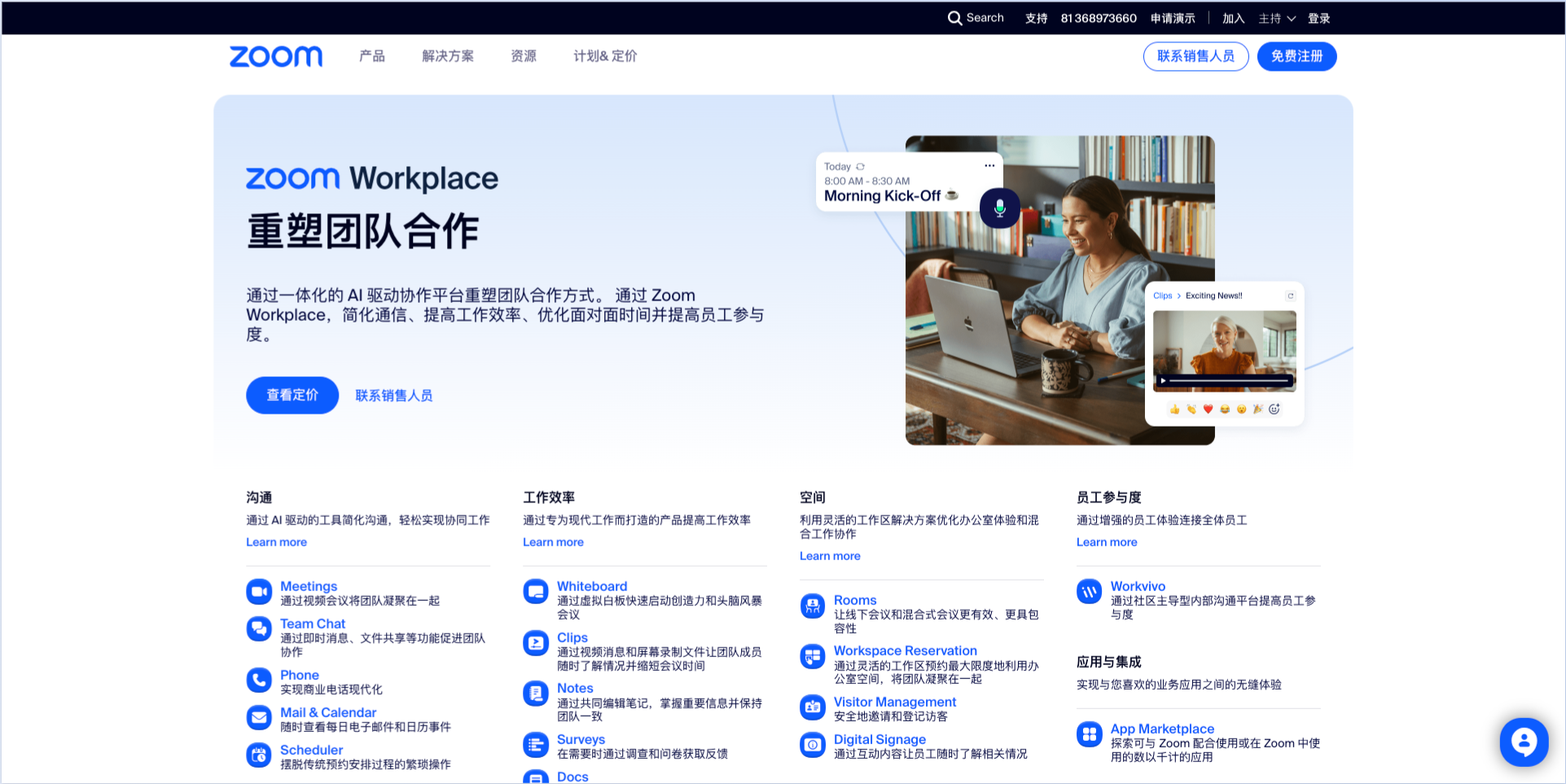Click the Workspace Reservation icon
This screenshot has width=1566, height=784.
(813, 656)
